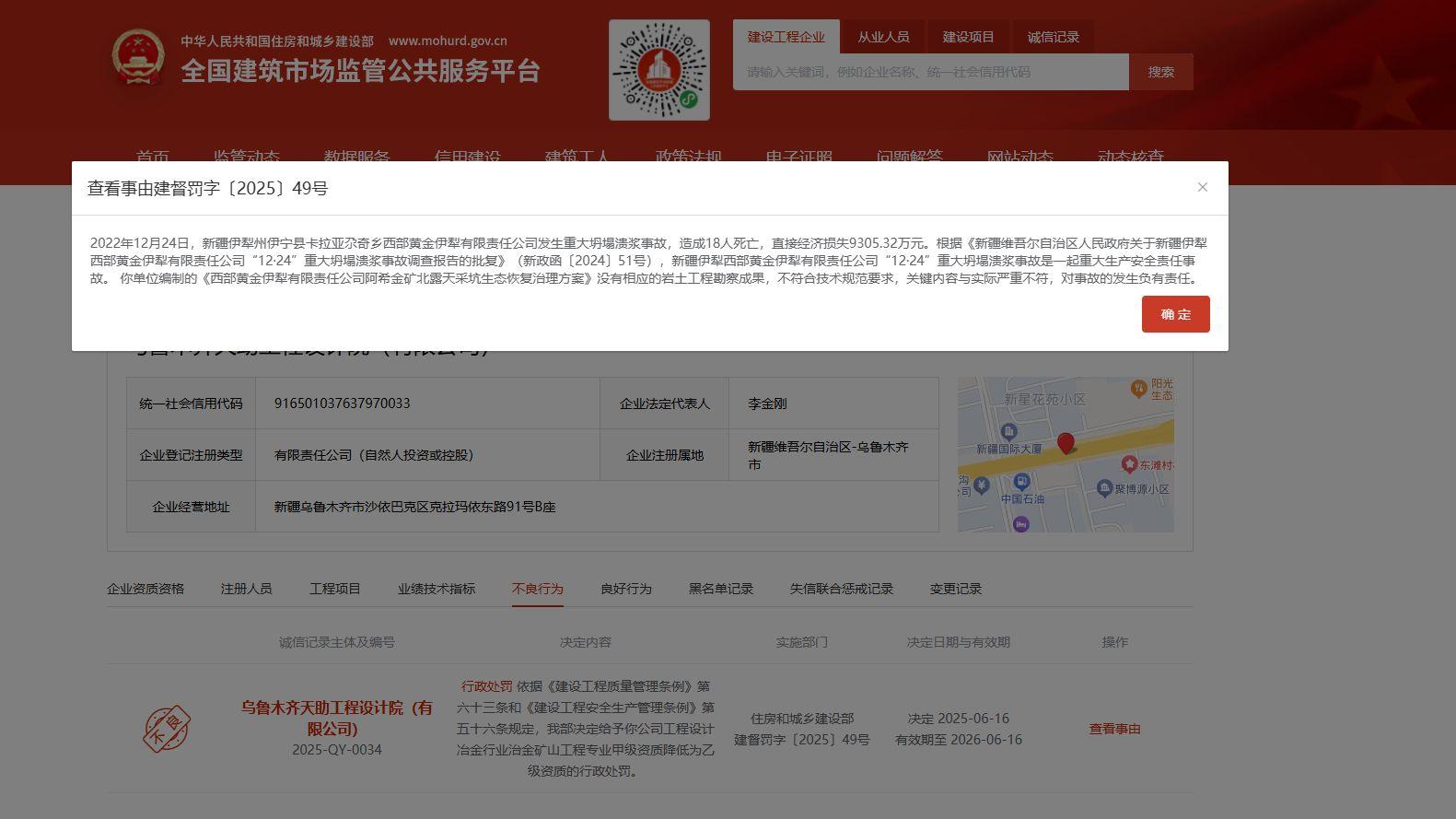This screenshot has width=1456, height=819.
Task: Click the hotel marker on the map bottom
Action: pos(1020,524)
